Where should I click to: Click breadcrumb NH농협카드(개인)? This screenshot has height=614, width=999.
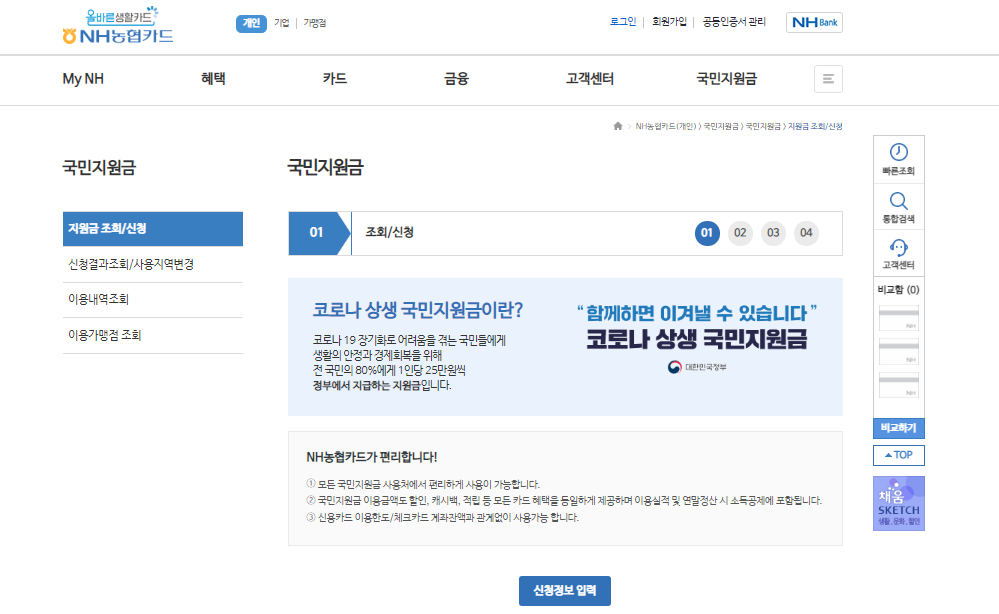(666, 126)
